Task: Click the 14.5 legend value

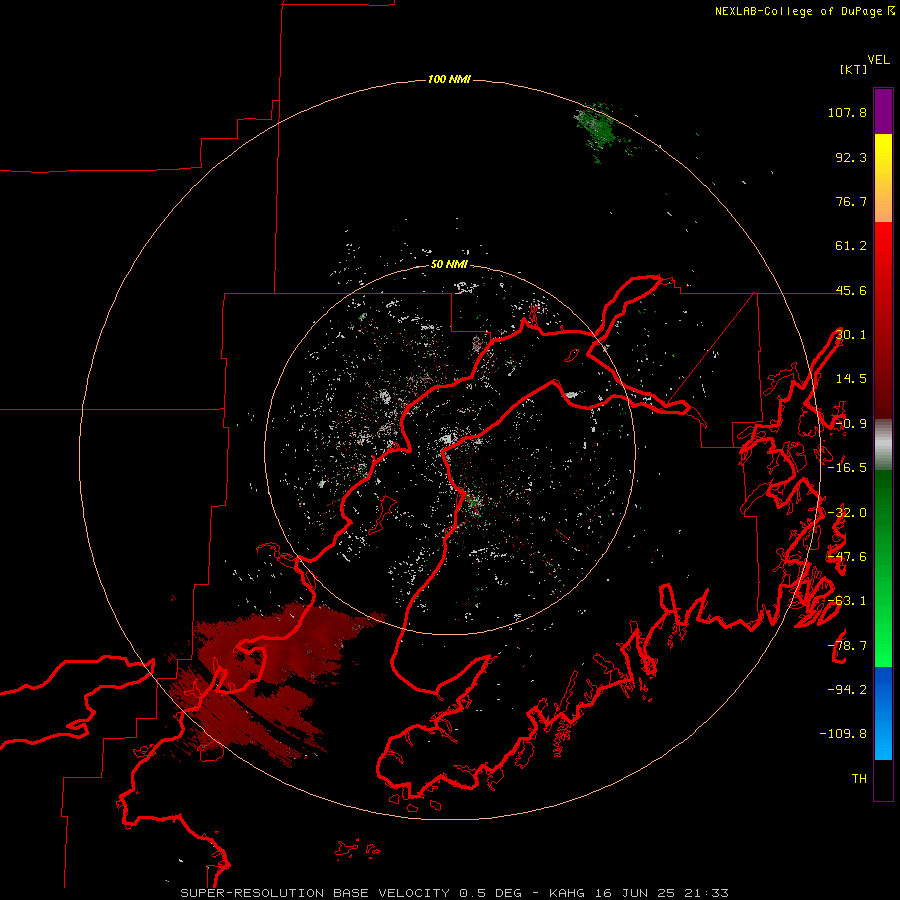Action: 851,379
